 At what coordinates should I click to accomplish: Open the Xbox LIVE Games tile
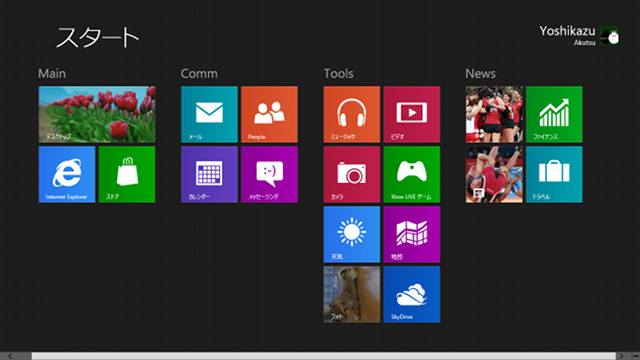click(412, 174)
